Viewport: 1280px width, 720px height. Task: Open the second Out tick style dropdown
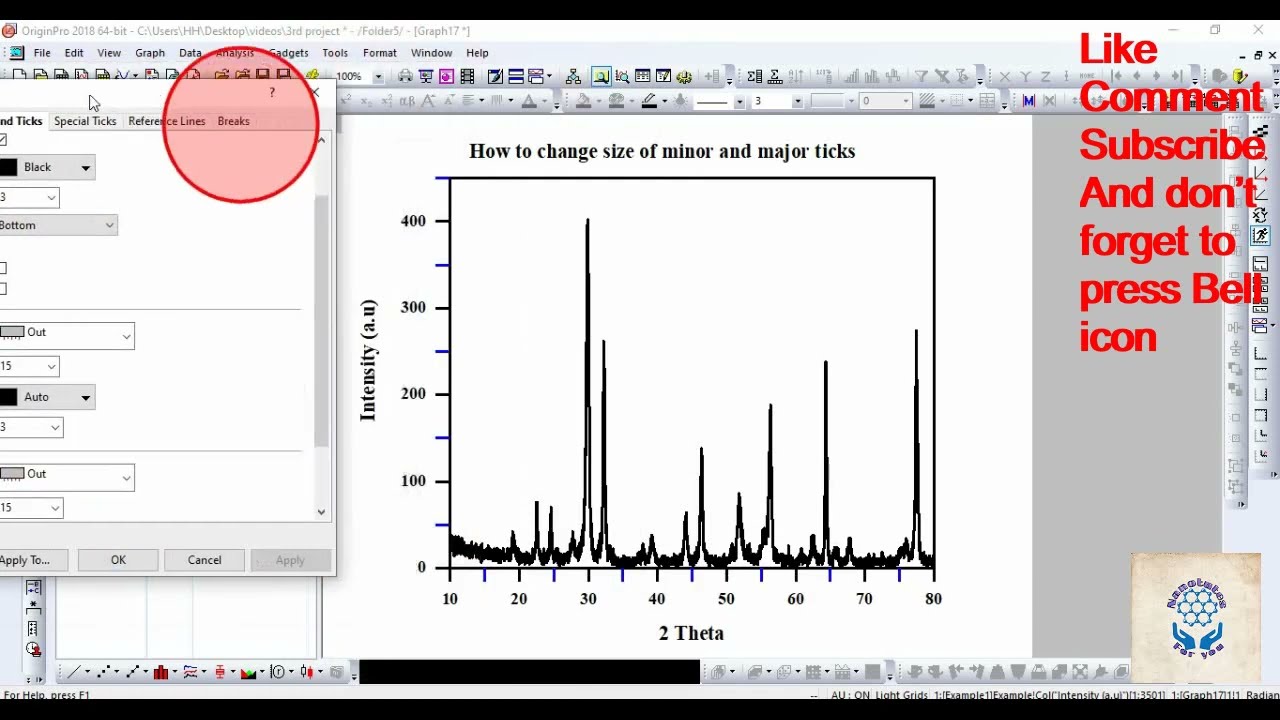(x=126, y=478)
